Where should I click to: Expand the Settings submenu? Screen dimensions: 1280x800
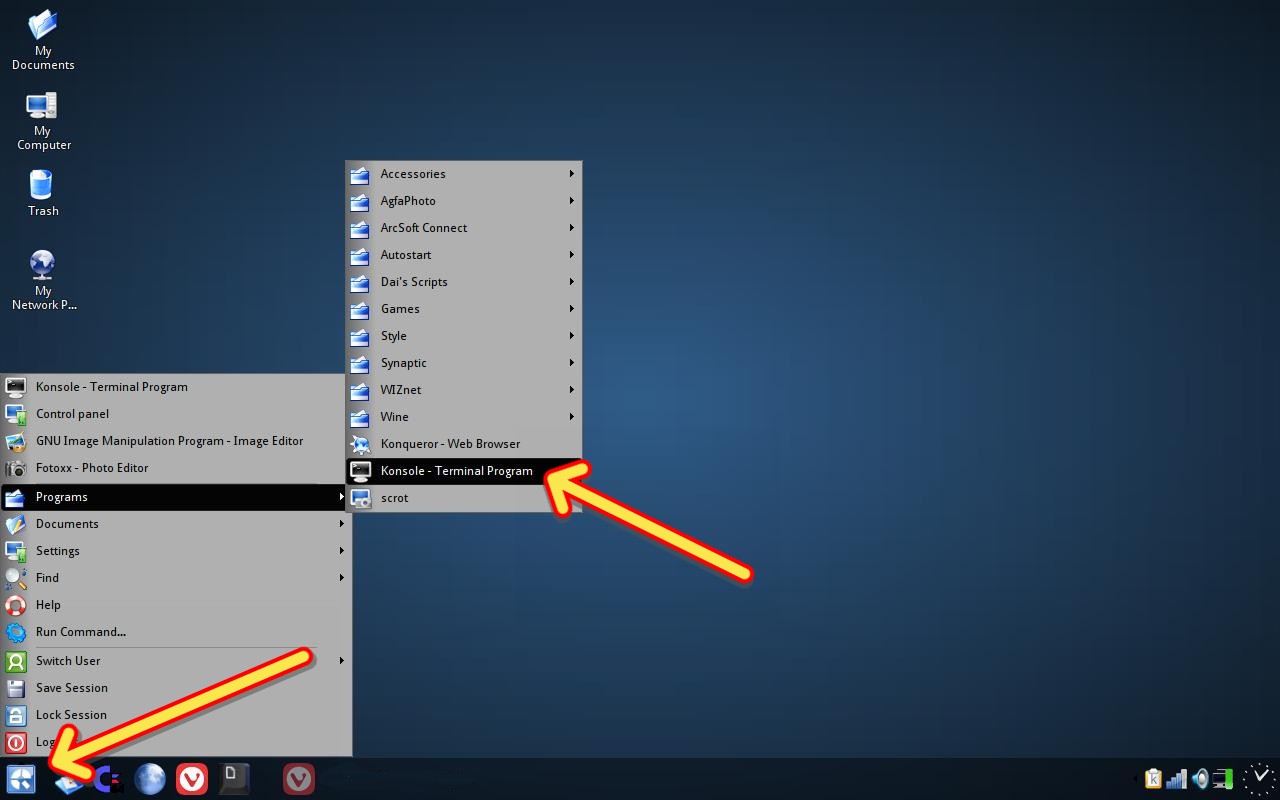176,551
